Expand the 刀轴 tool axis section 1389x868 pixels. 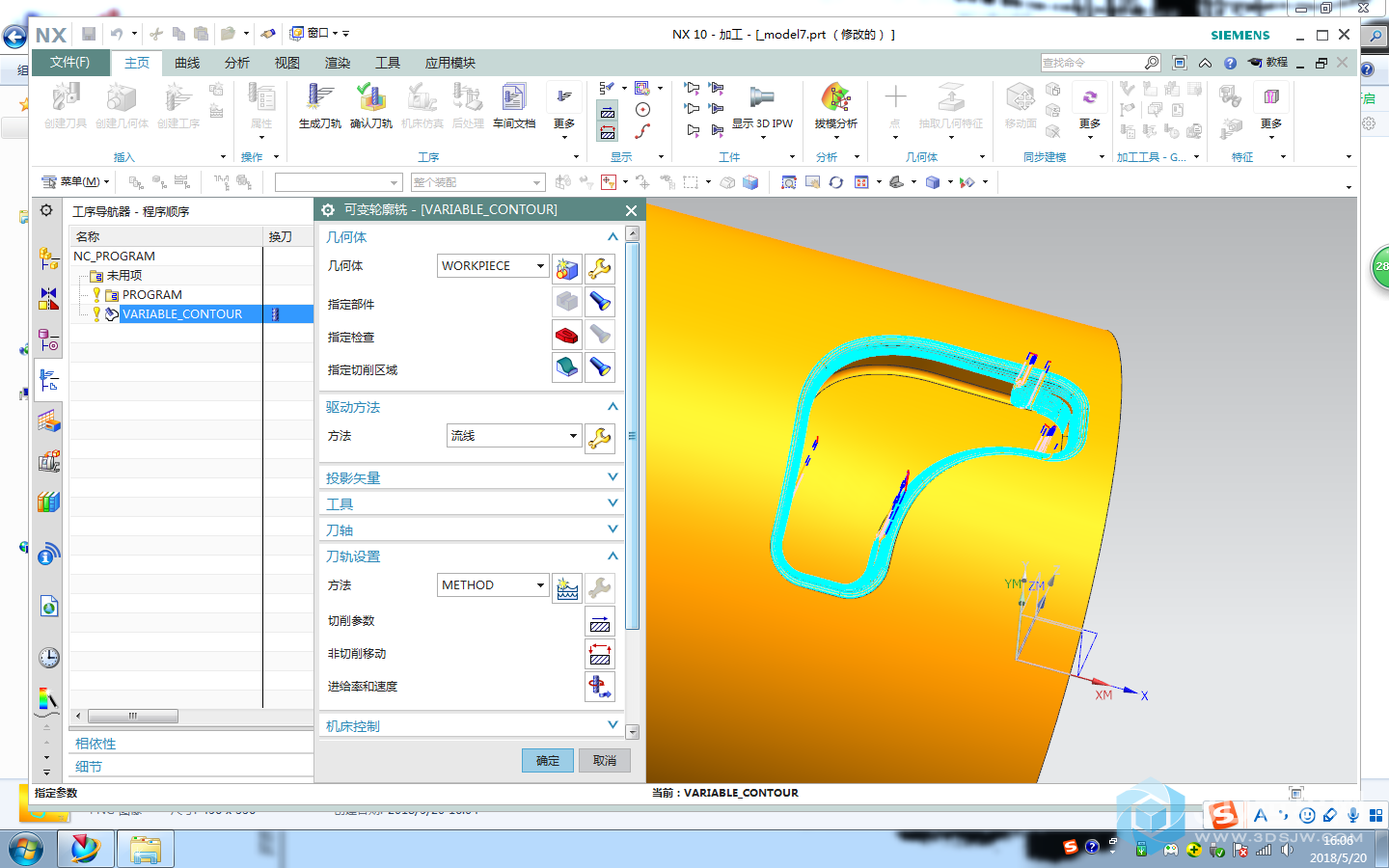[613, 529]
